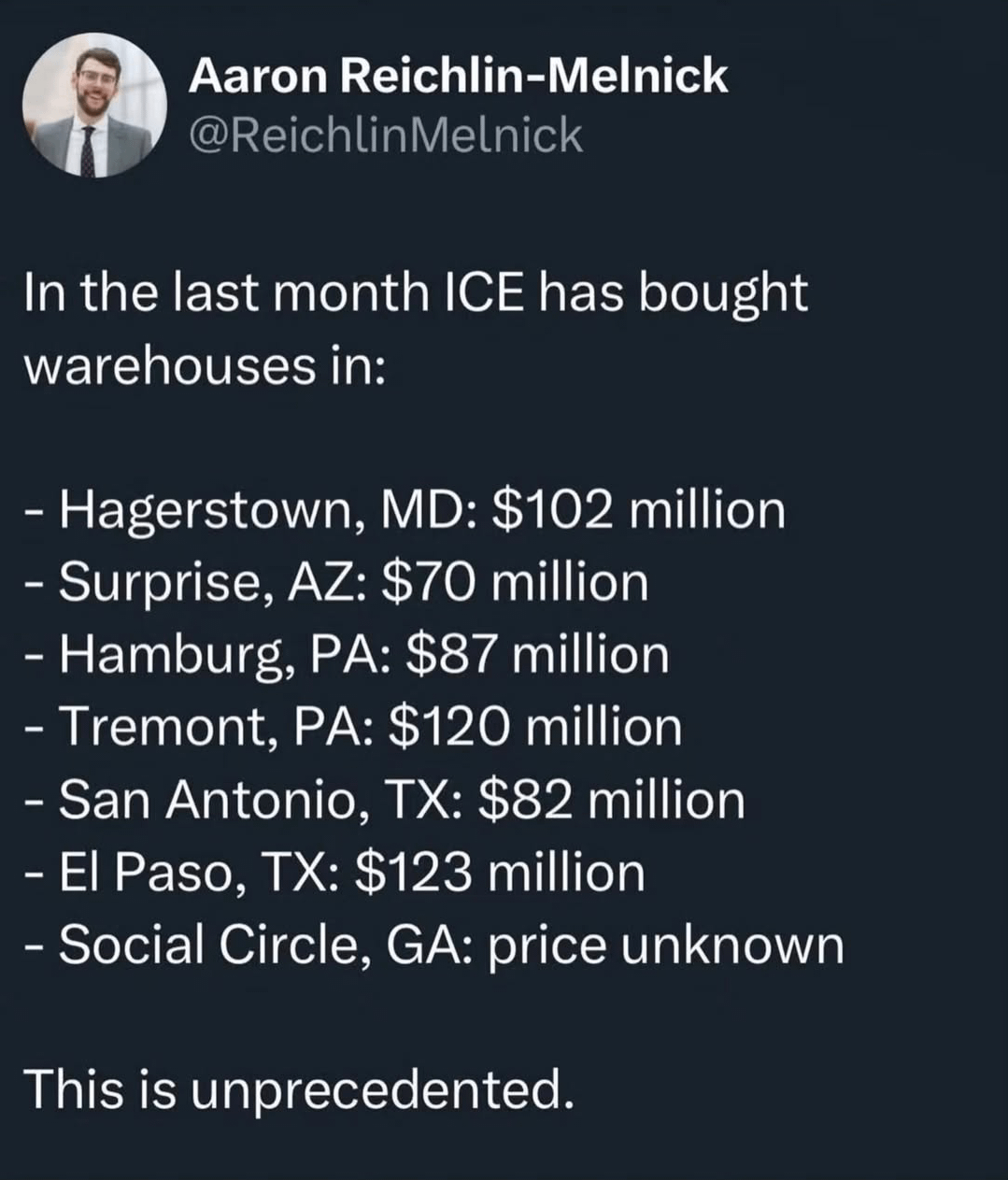Screen dimensions: 1008x1180
Task: Click the $102 million amount
Action: (x=638, y=511)
